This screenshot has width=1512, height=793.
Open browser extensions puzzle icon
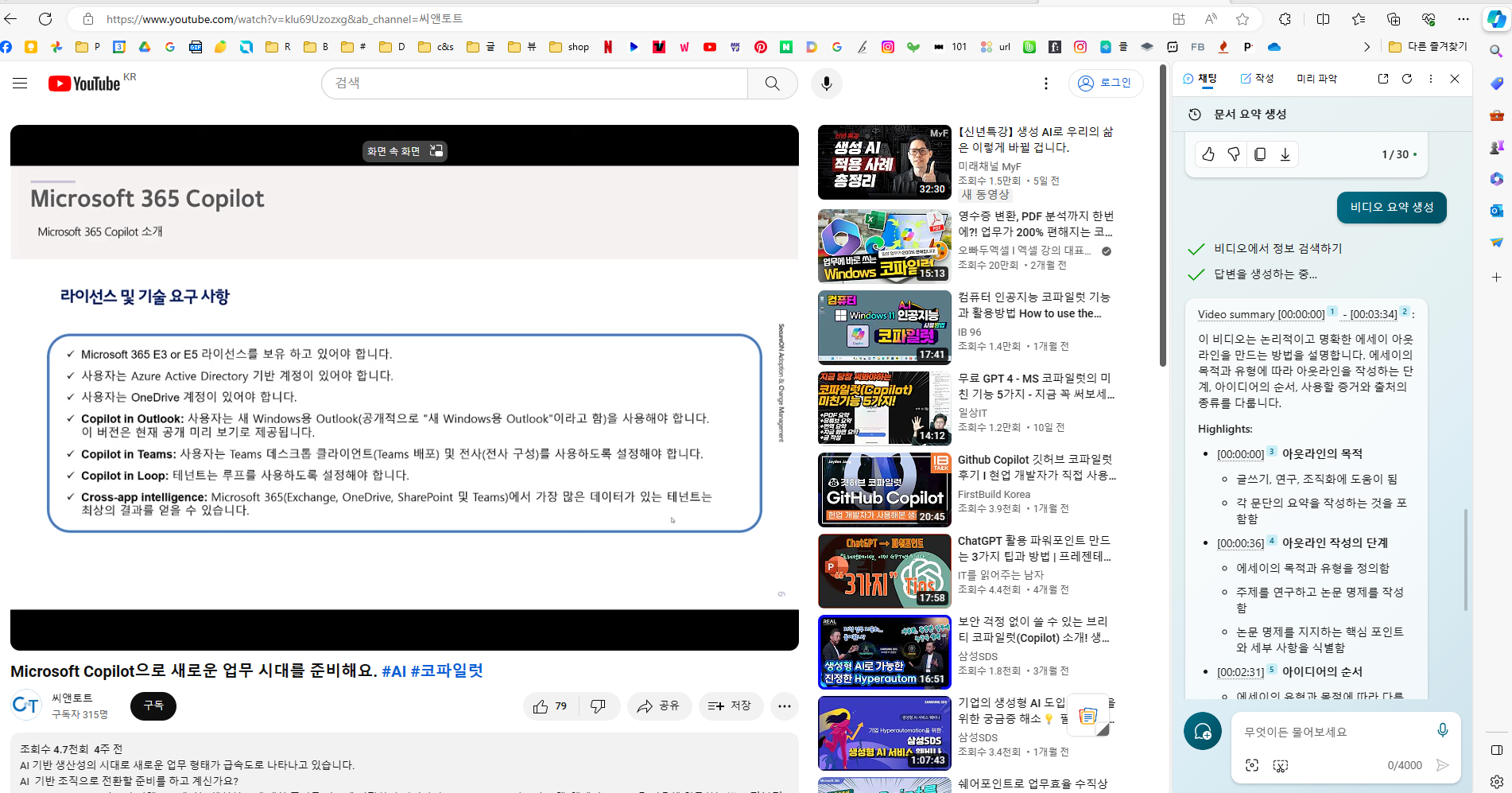(x=1285, y=19)
